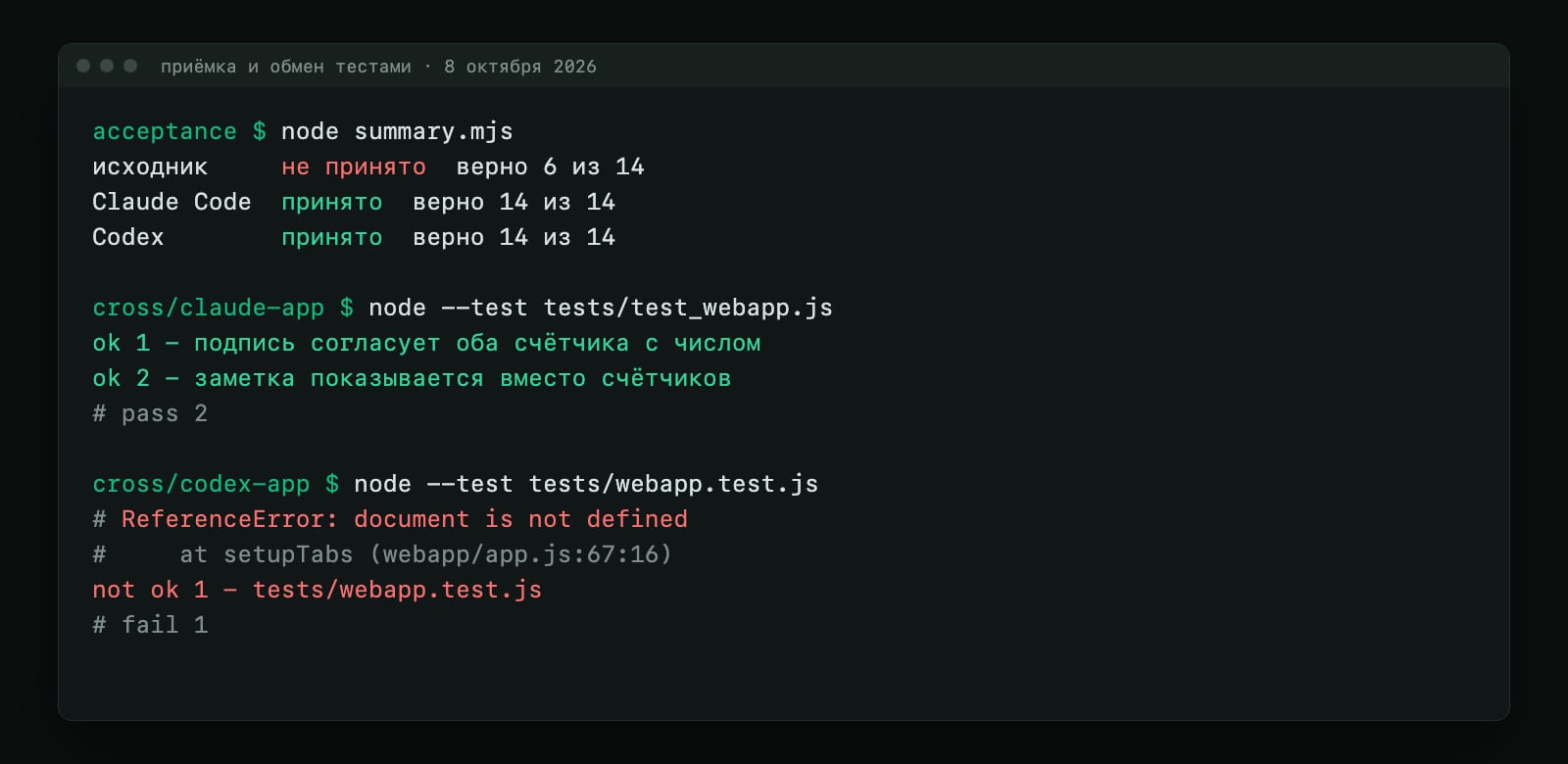The image size is (1568, 764).
Task: Click the 'acceptance $' prompt
Action: click(x=179, y=131)
